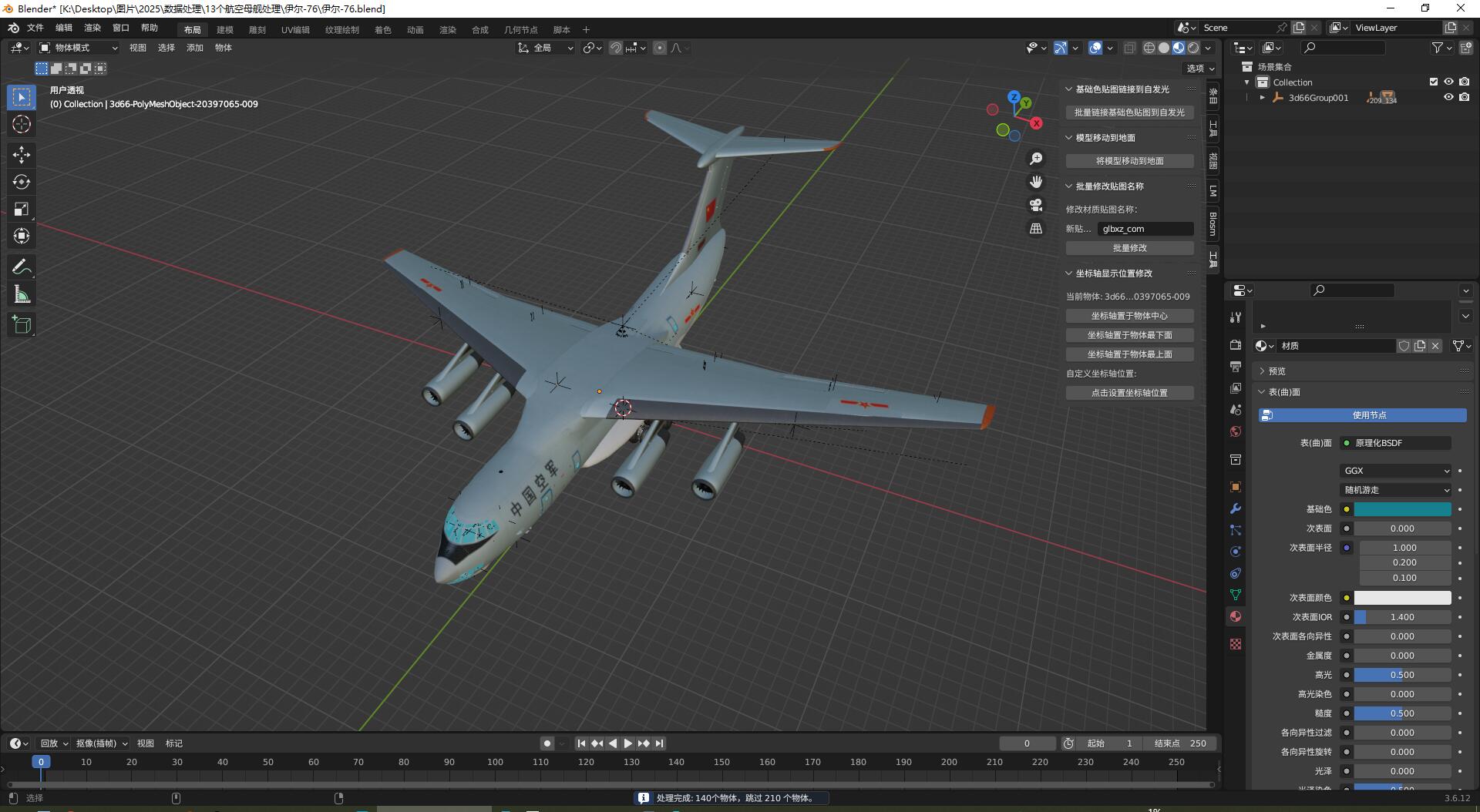Toggle viewport gizmos button
This screenshot has width=1480, height=812.
point(1061,48)
